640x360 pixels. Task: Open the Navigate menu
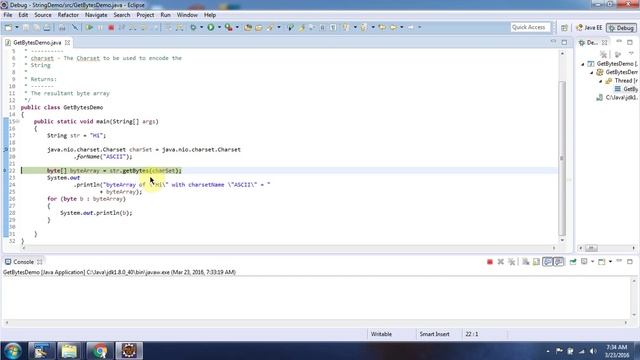click(96, 15)
